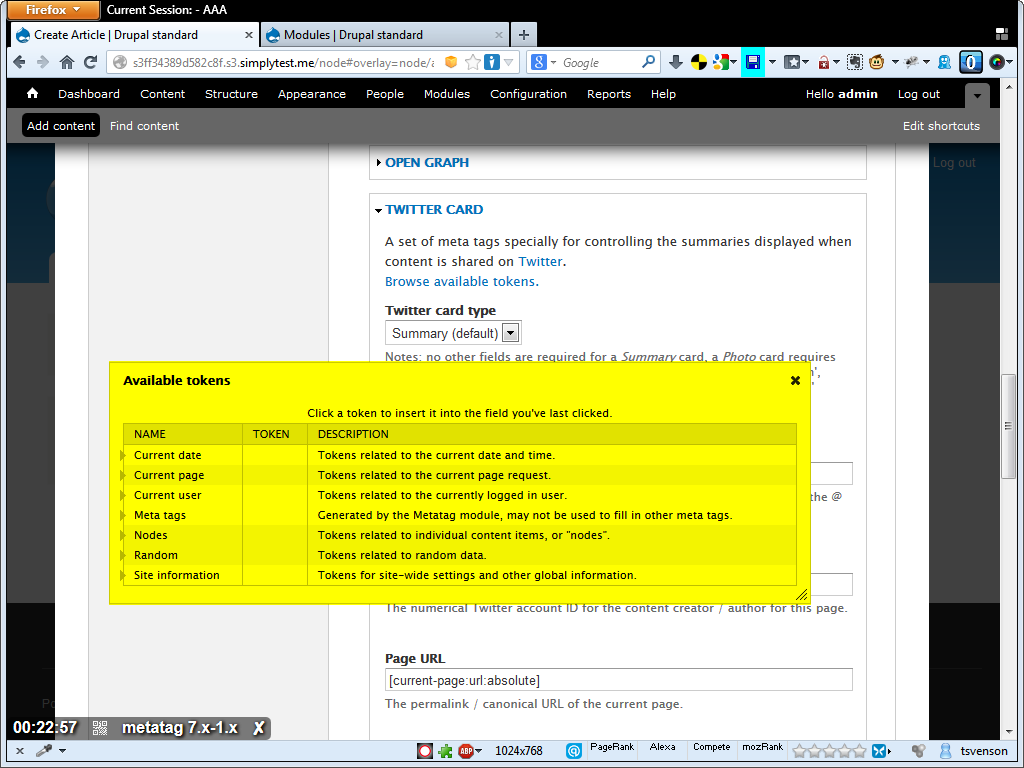Screen dimensions: 1024x768
Task: Click the star rating in status bar
Action: coord(829,751)
